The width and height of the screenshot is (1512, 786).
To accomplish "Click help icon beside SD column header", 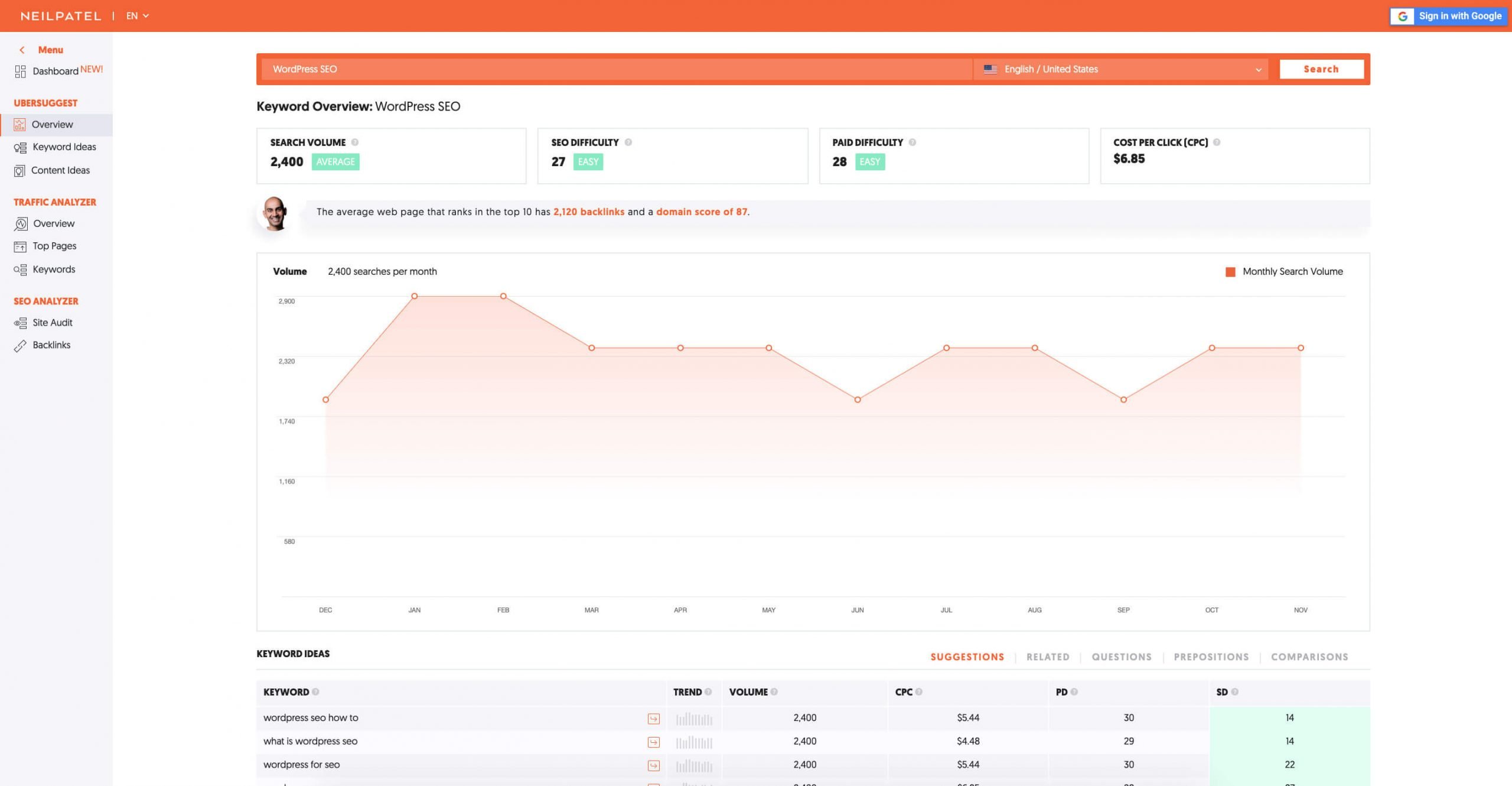I will (x=1235, y=692).
